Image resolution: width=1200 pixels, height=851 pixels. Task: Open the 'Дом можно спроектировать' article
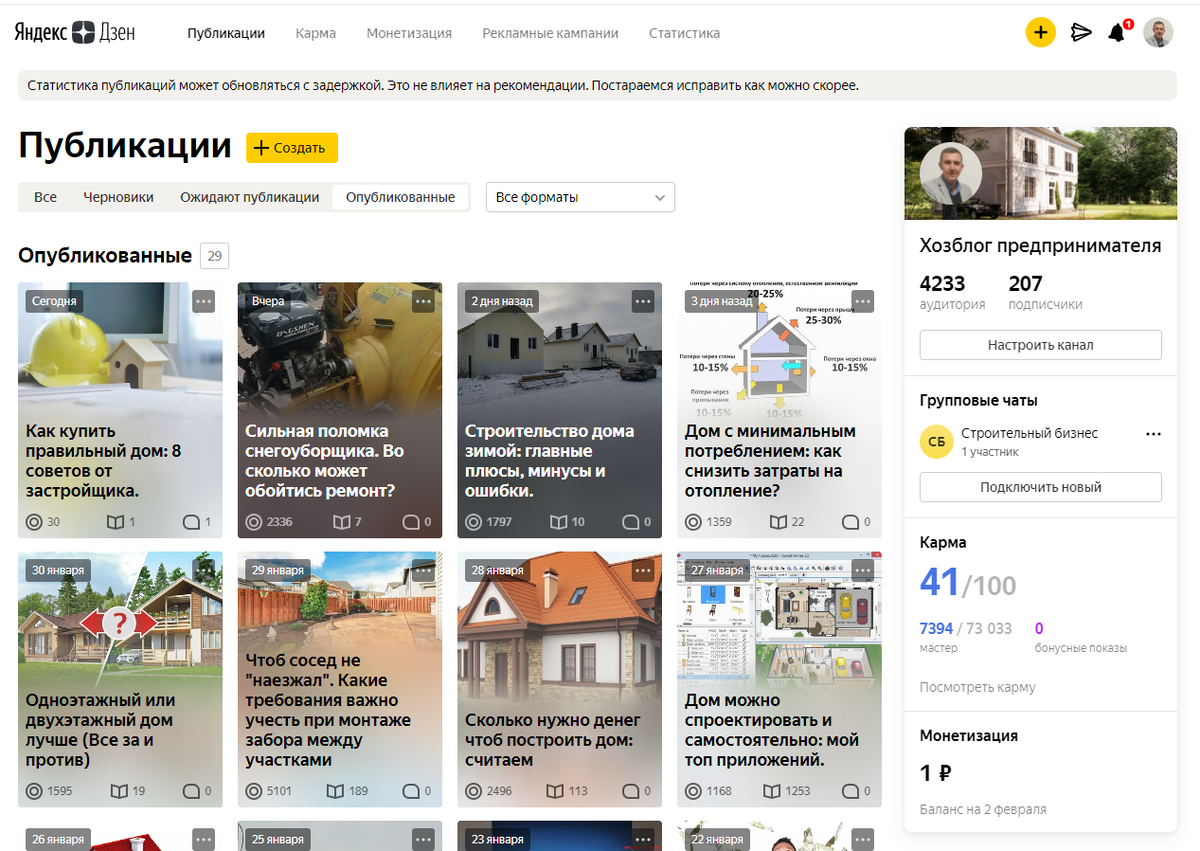(x=780, y=679)
